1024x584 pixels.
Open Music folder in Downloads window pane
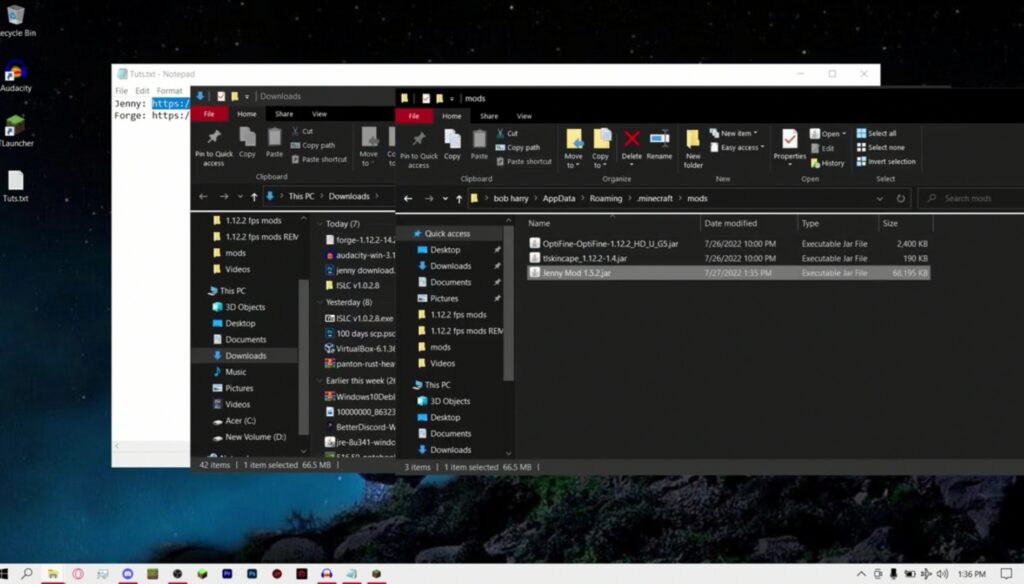coord(235,372)
